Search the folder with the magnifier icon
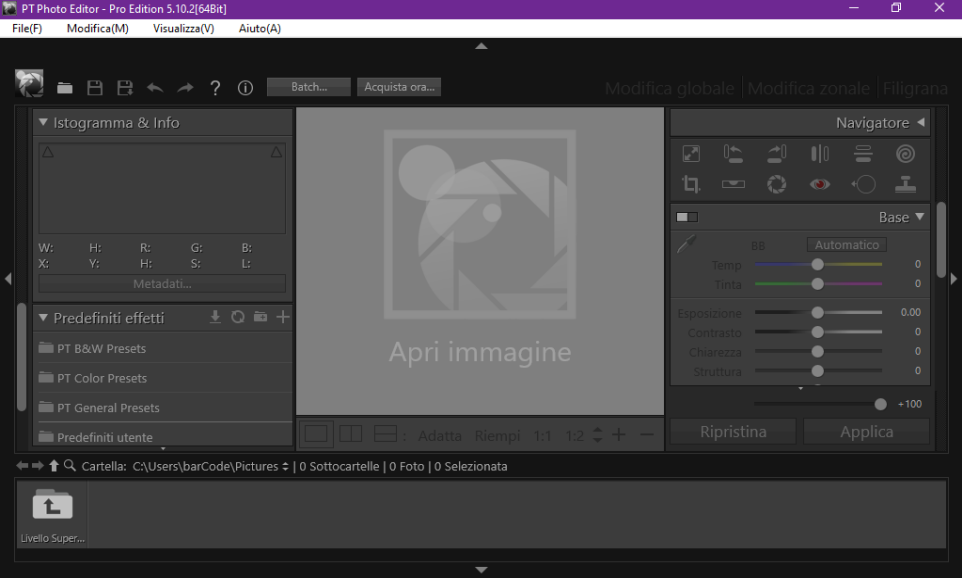The height and width of the screenshot is (578, 962). click(x=70, y=466)
